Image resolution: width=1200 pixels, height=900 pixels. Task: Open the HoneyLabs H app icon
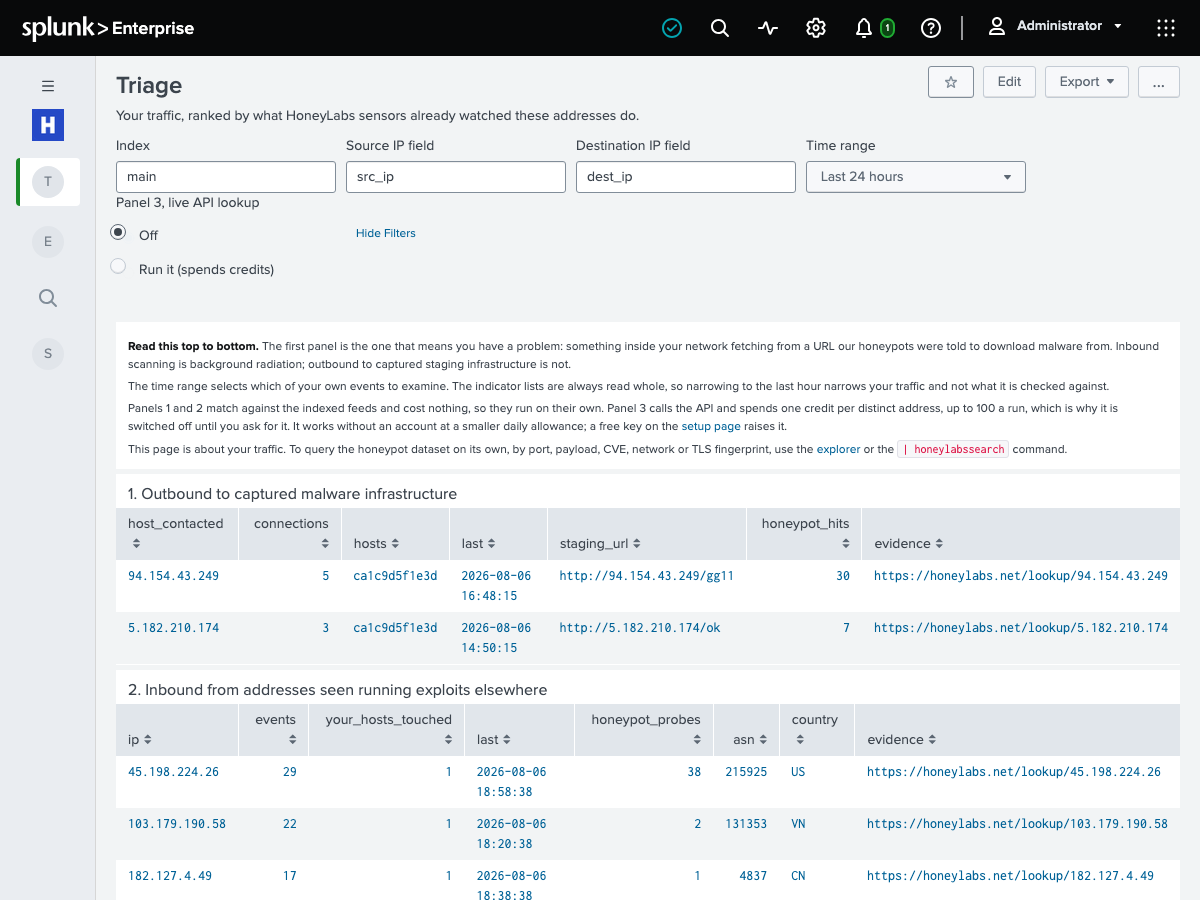pyautogui.click(x=48, y=124)
